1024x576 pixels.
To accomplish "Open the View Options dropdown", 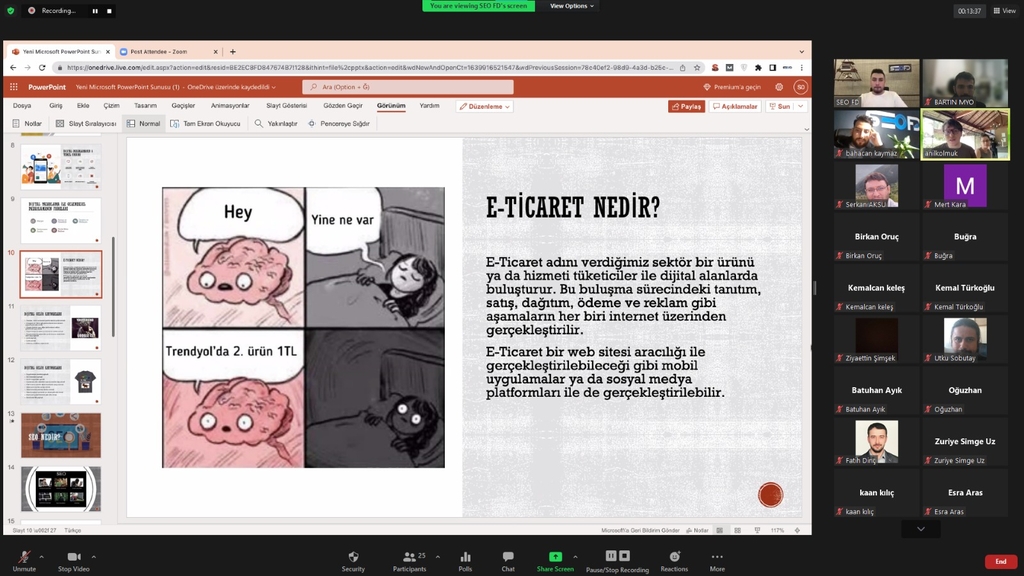I will click(572, 6).
